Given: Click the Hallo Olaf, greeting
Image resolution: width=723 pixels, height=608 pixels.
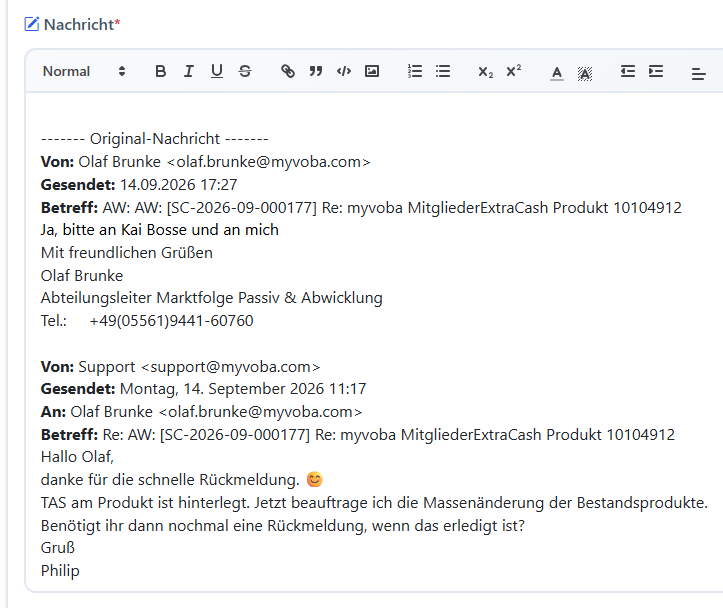Looking at the screenshot, I should point(77,457).
